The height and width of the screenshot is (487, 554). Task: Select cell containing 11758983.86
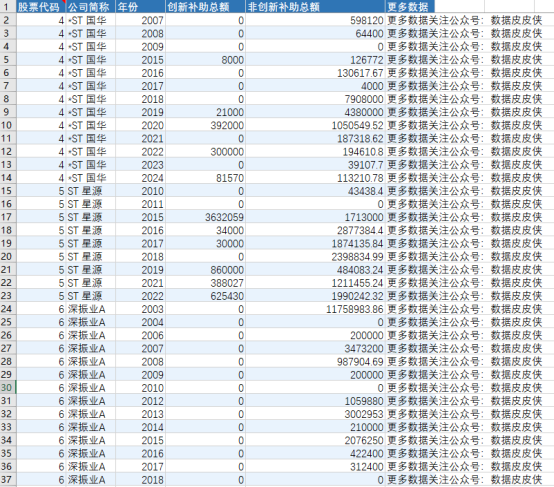point(315,309)
